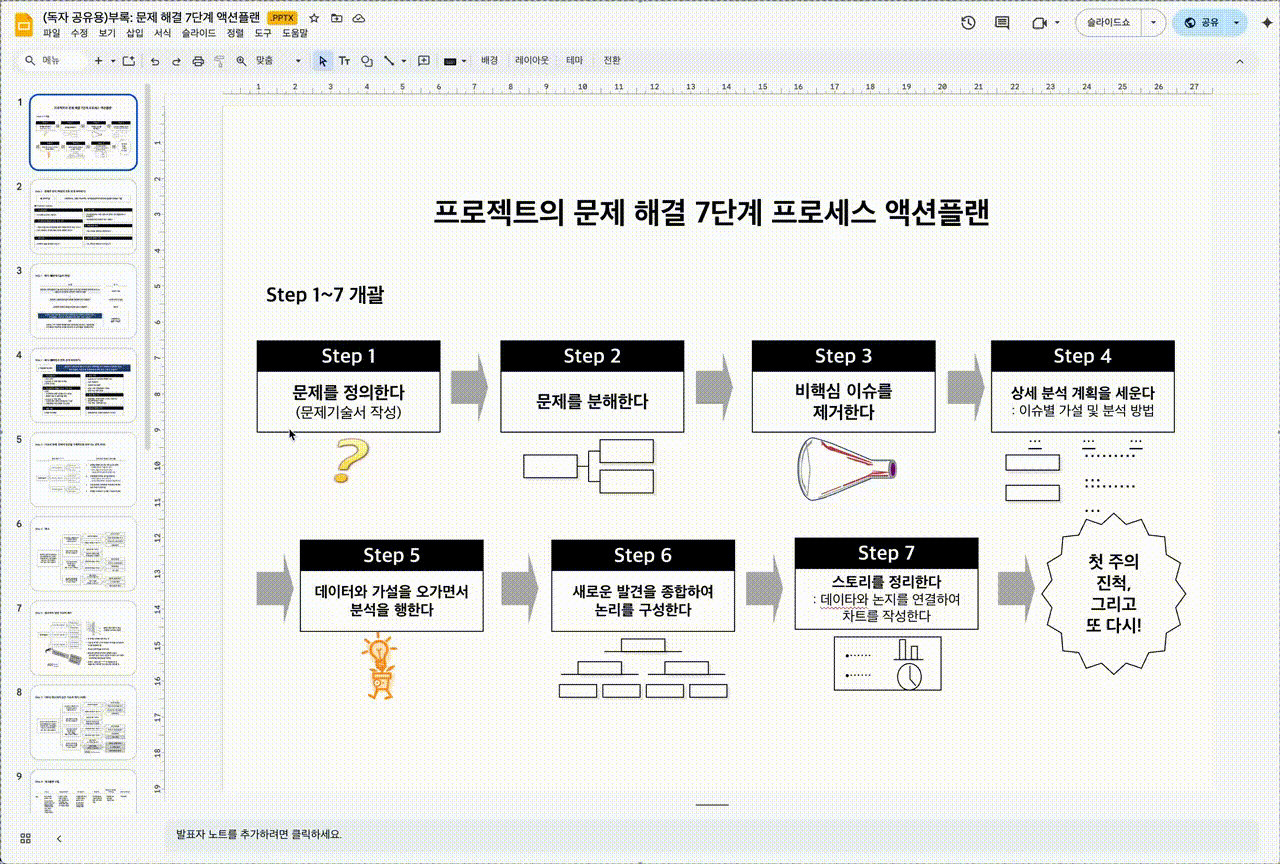The height and width of the screenshot is (864, 1280).
Task: Switch to grid view of slides
Action: tap(26, 837)
